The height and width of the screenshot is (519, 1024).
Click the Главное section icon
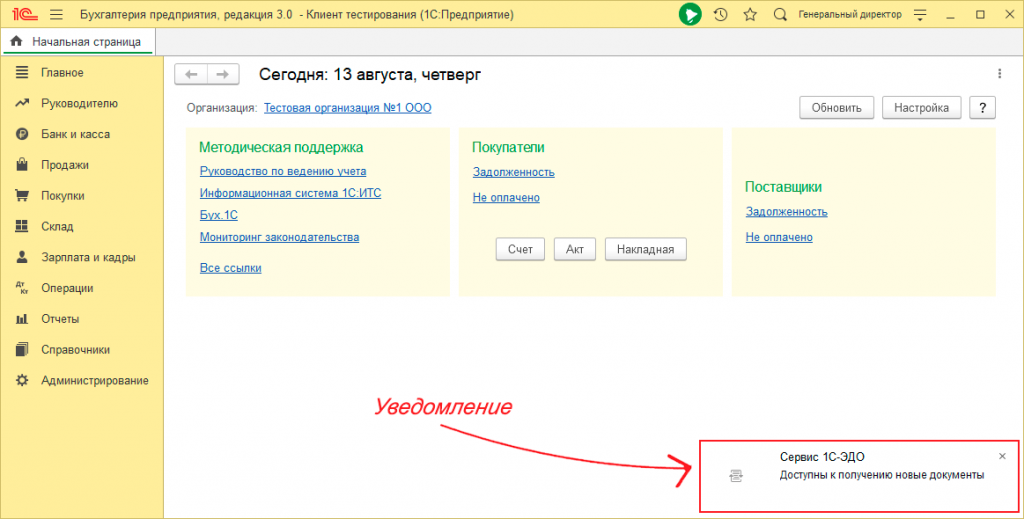[x=22, y=72]
